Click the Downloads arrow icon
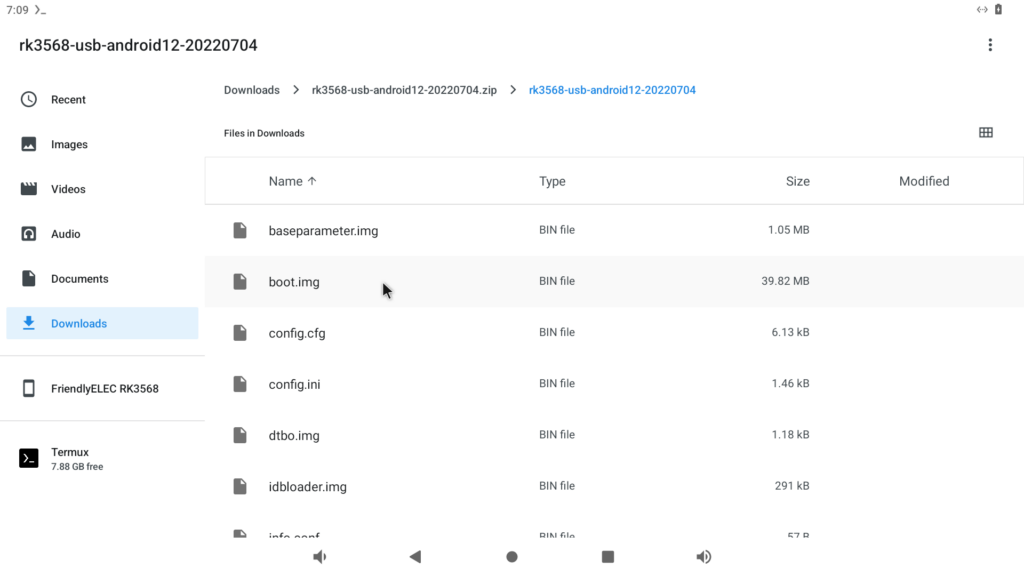Screen dimensions: 1024x576 [x=29, y=323]
